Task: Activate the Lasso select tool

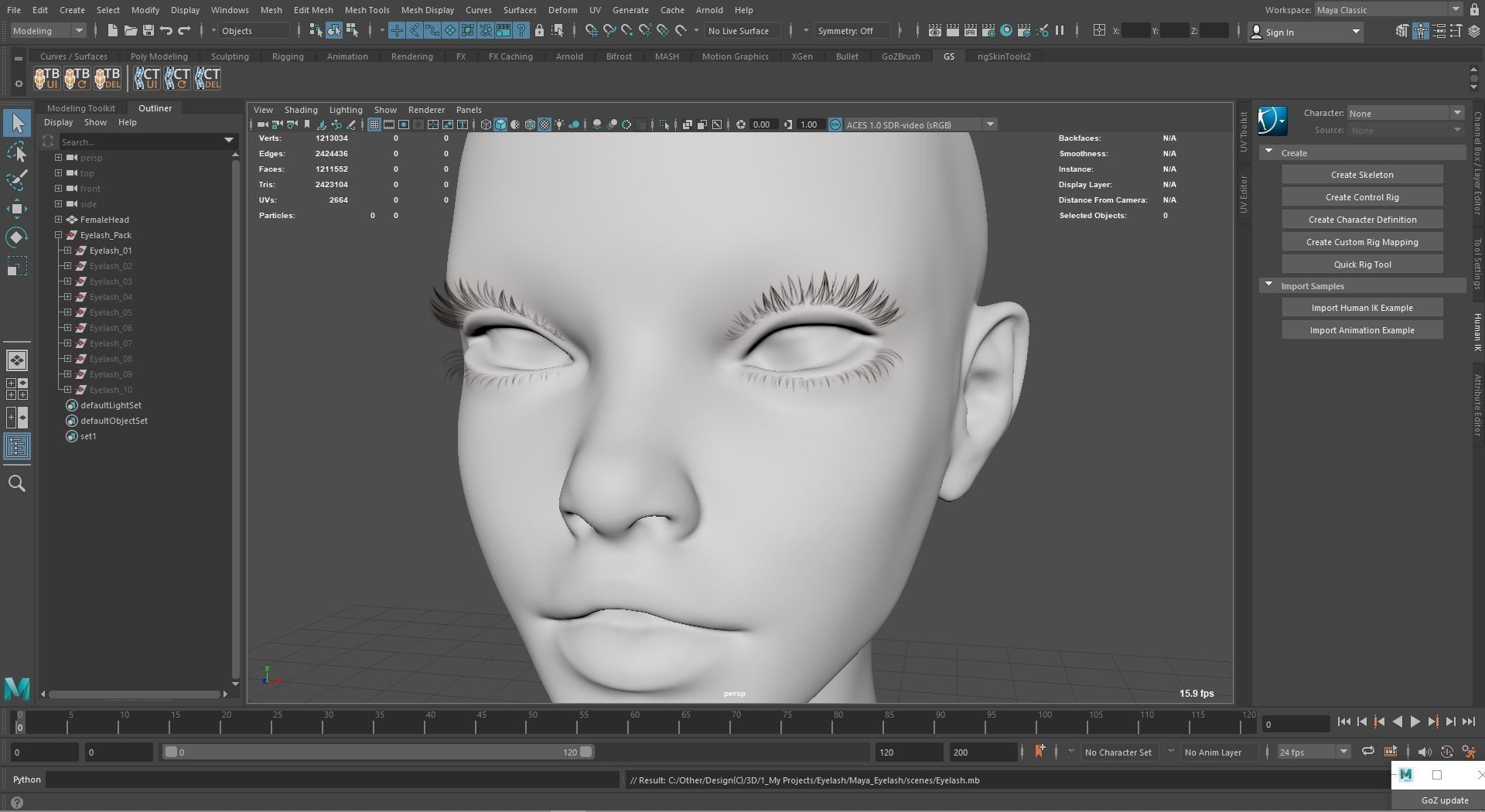Action: [17, 152]
